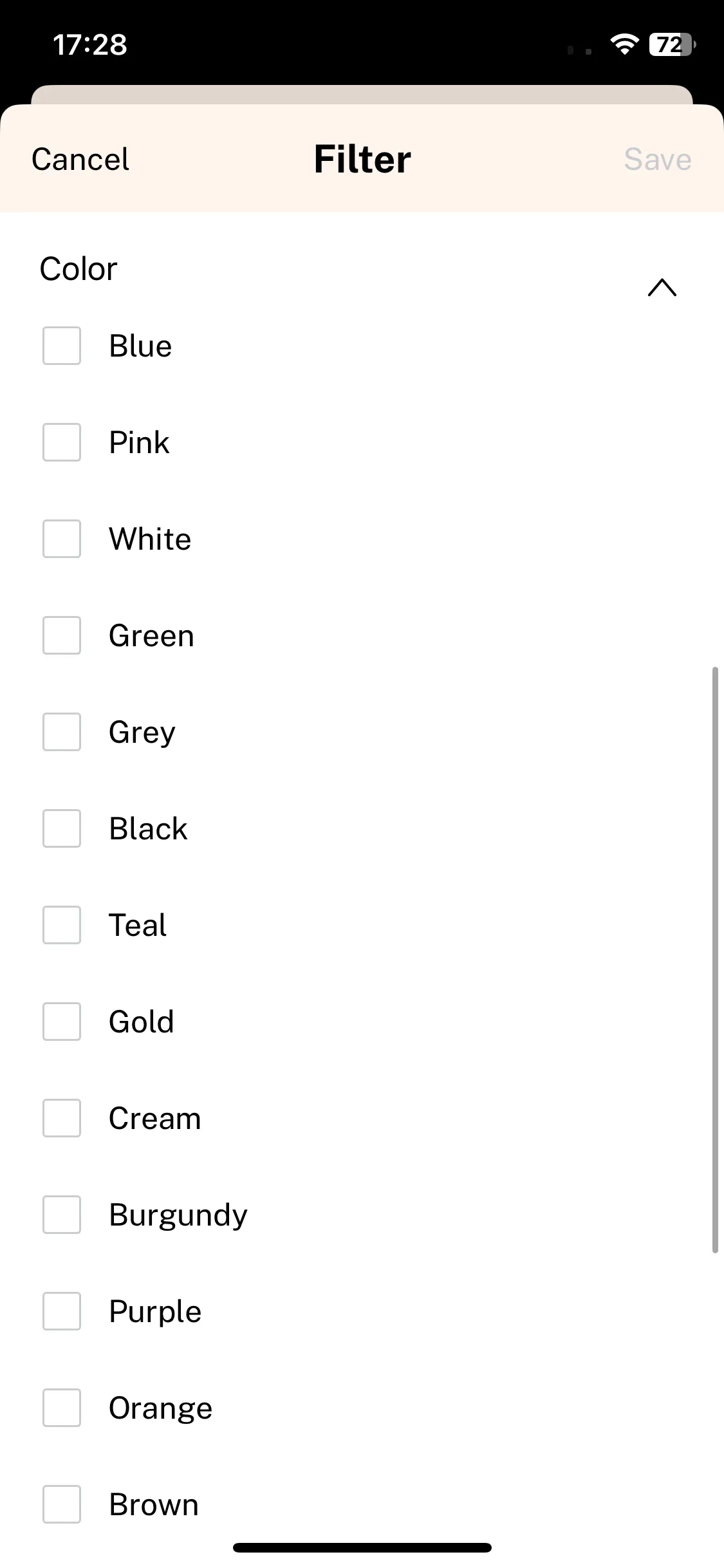Save the filter selection
This screenshot has height=1568, width=724.
[658, 159]
